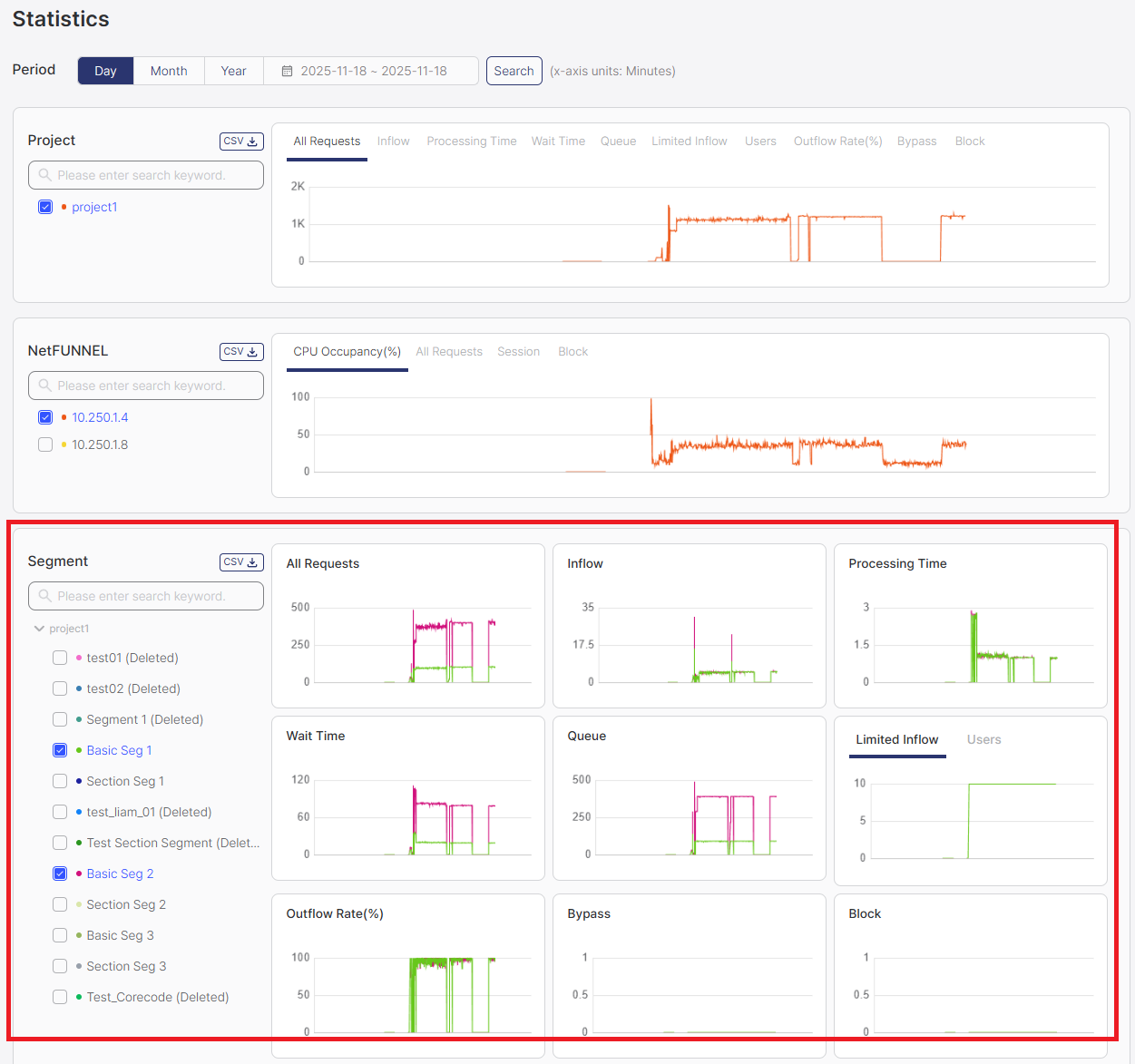Uncheck the Basic Seg 2 segment
The image size is (1135, 1064).
[x=60, y=873]
